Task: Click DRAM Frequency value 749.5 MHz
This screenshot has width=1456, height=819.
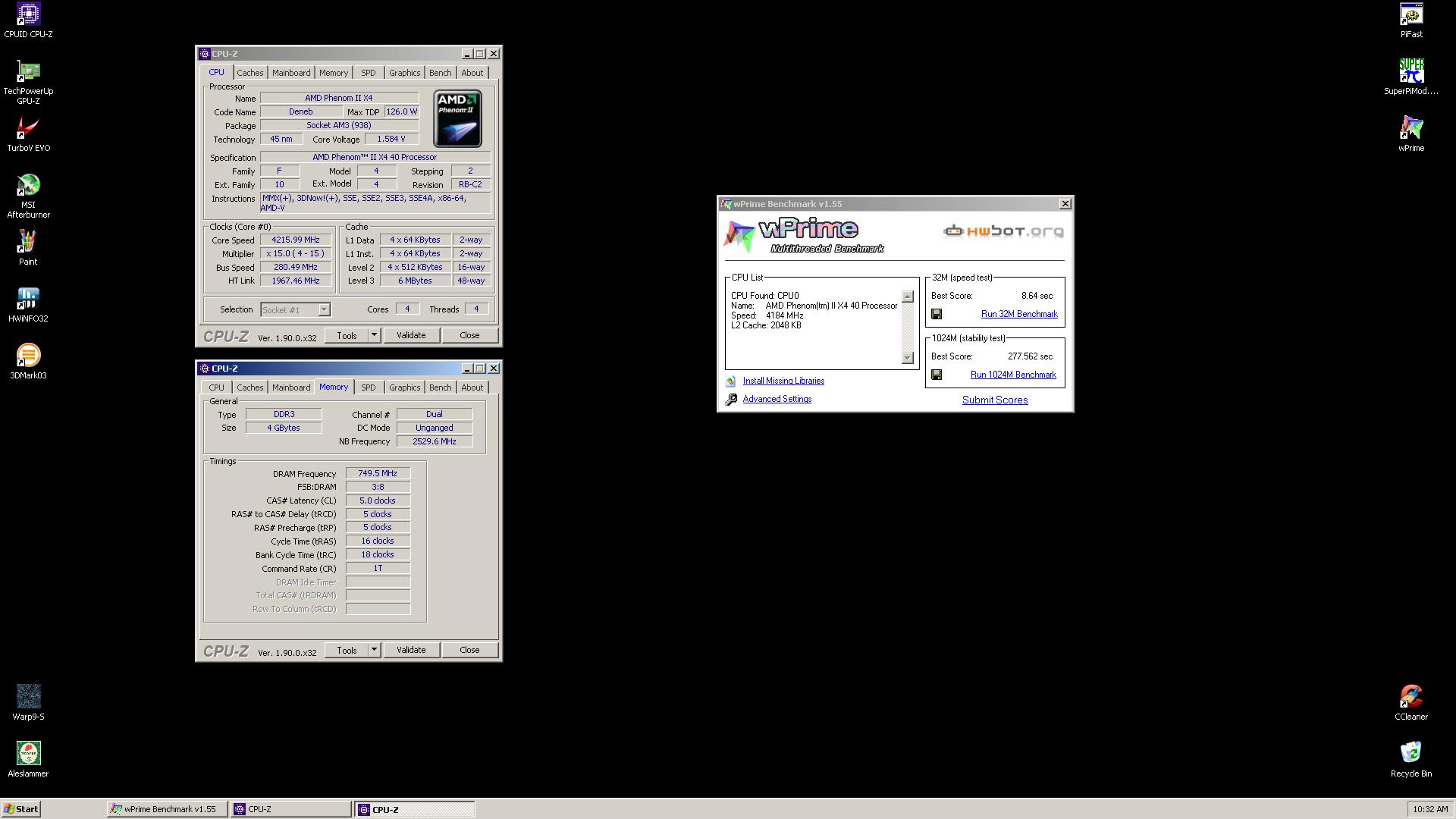Action: coord(378,473)
